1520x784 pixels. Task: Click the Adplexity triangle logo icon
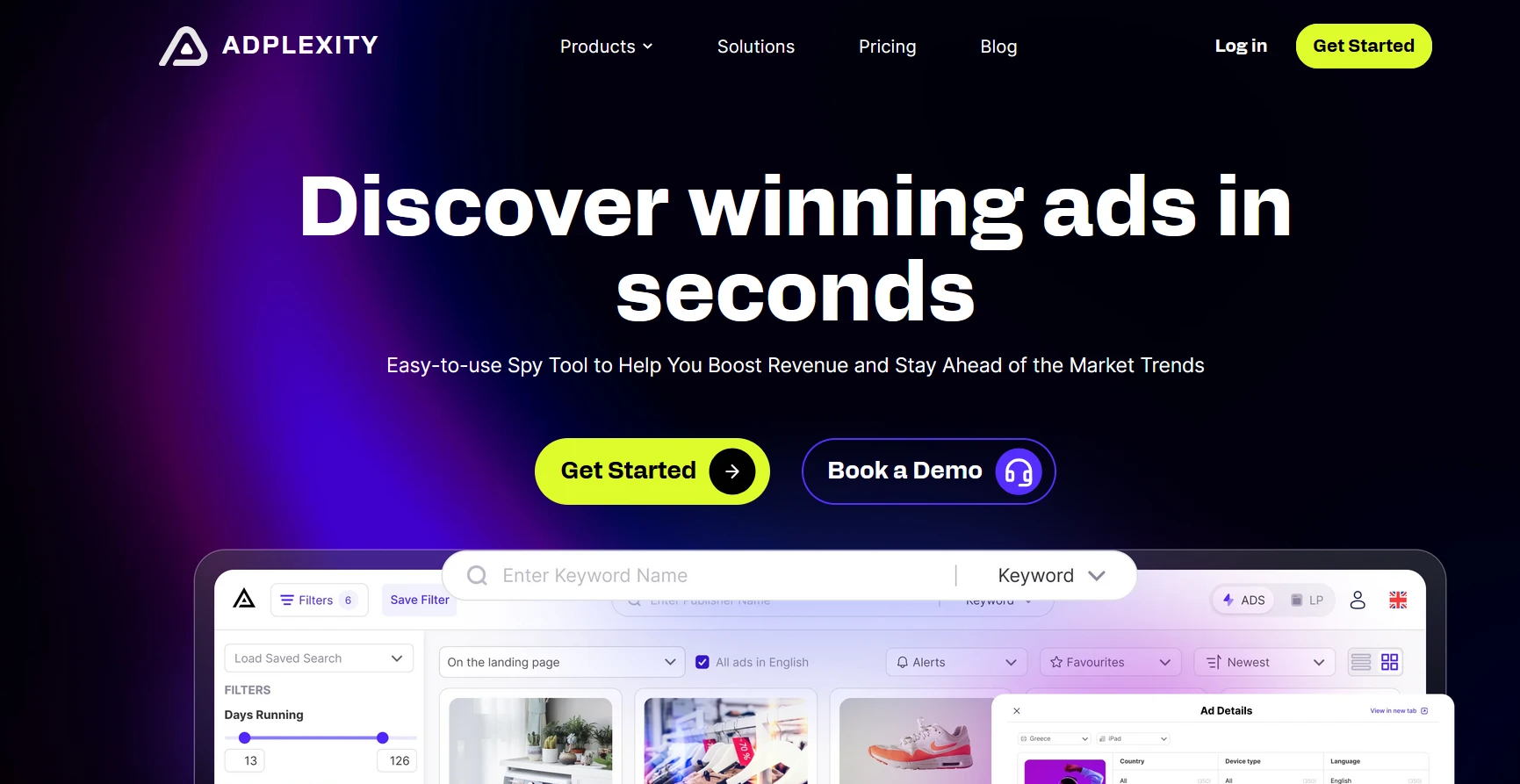point(184,47)
